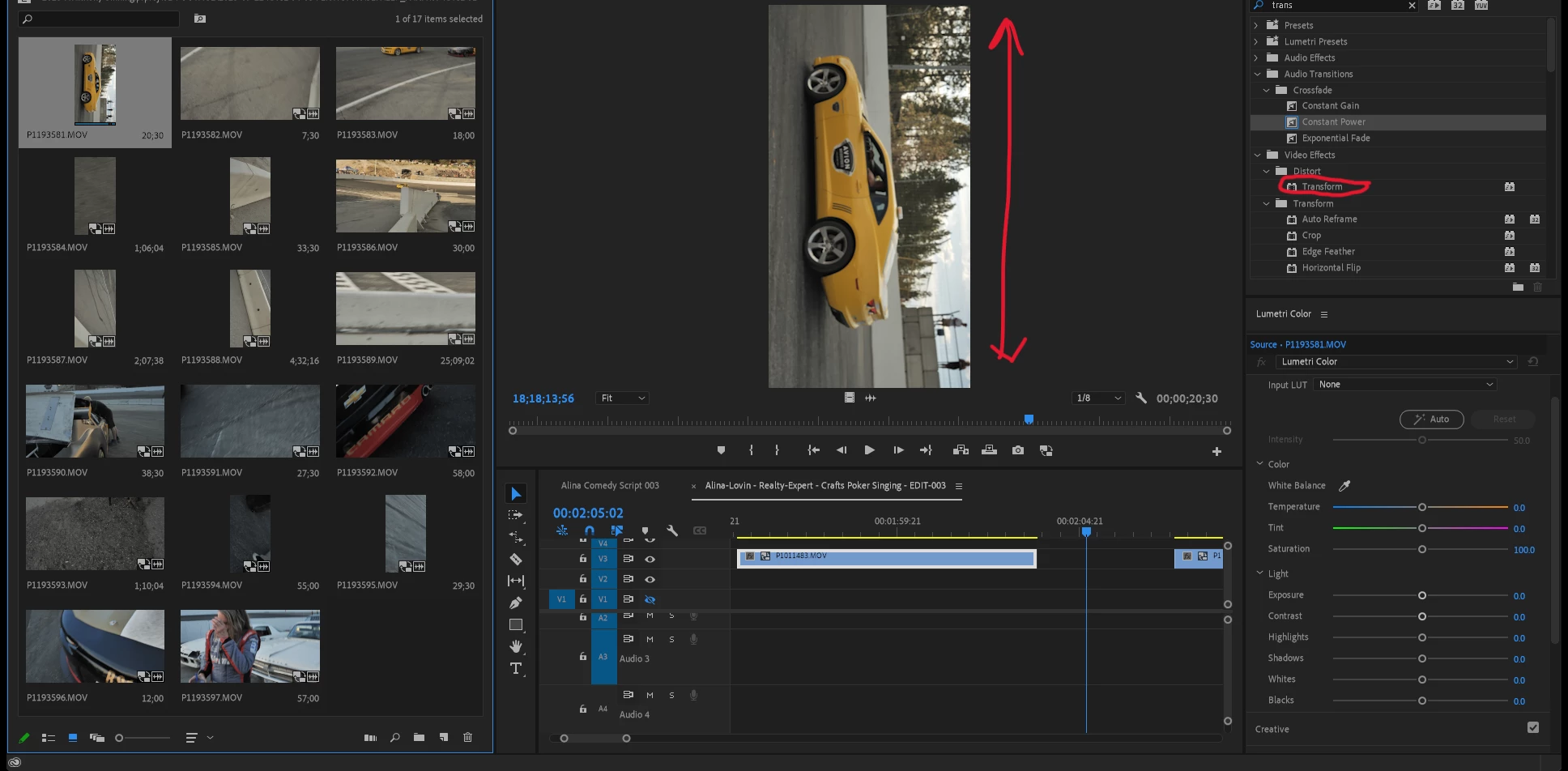Toggle the Creative section checkbox
Viewport: 1568px width, 771px height.
pos(1532,728)
